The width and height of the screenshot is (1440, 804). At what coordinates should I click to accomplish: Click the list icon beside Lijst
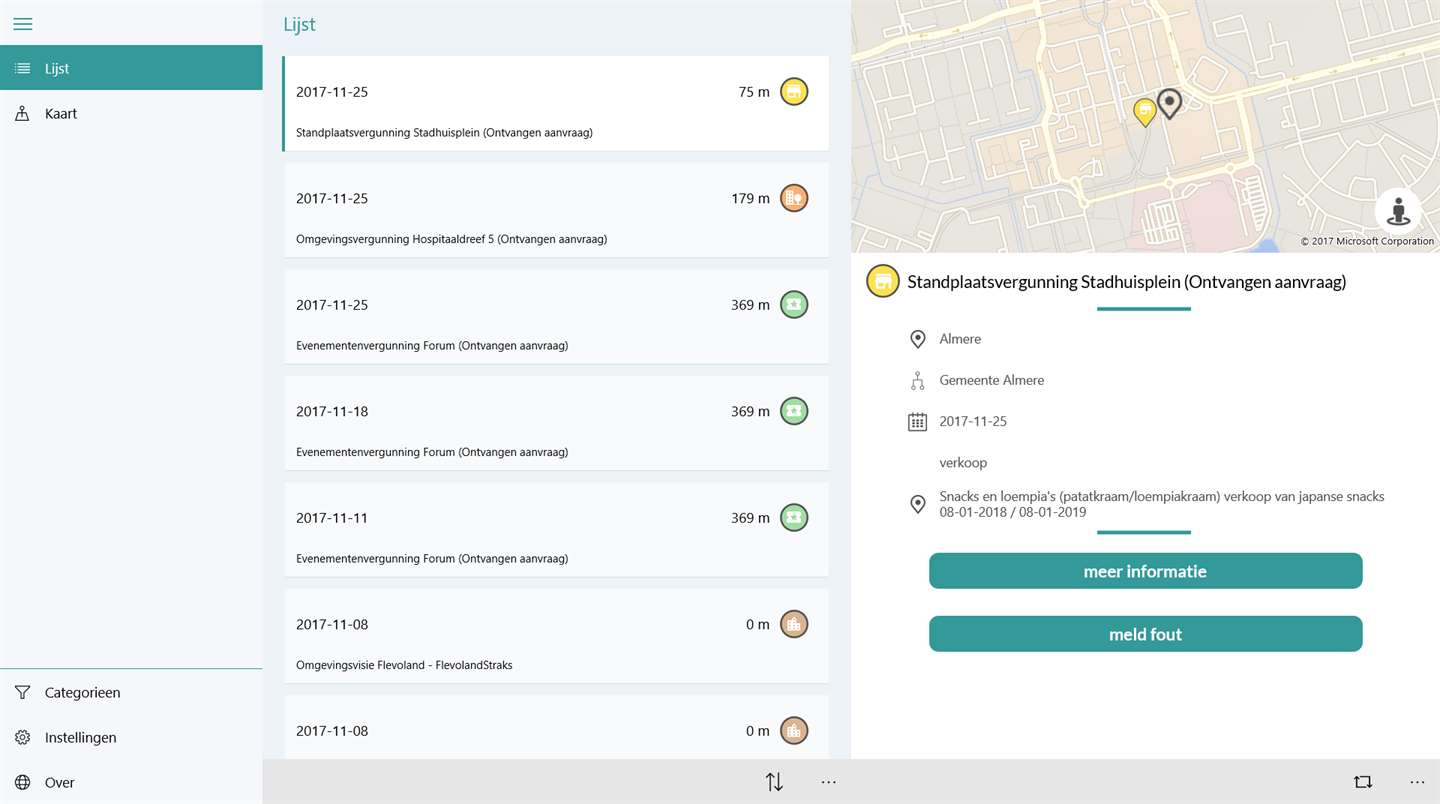[22, 69]
